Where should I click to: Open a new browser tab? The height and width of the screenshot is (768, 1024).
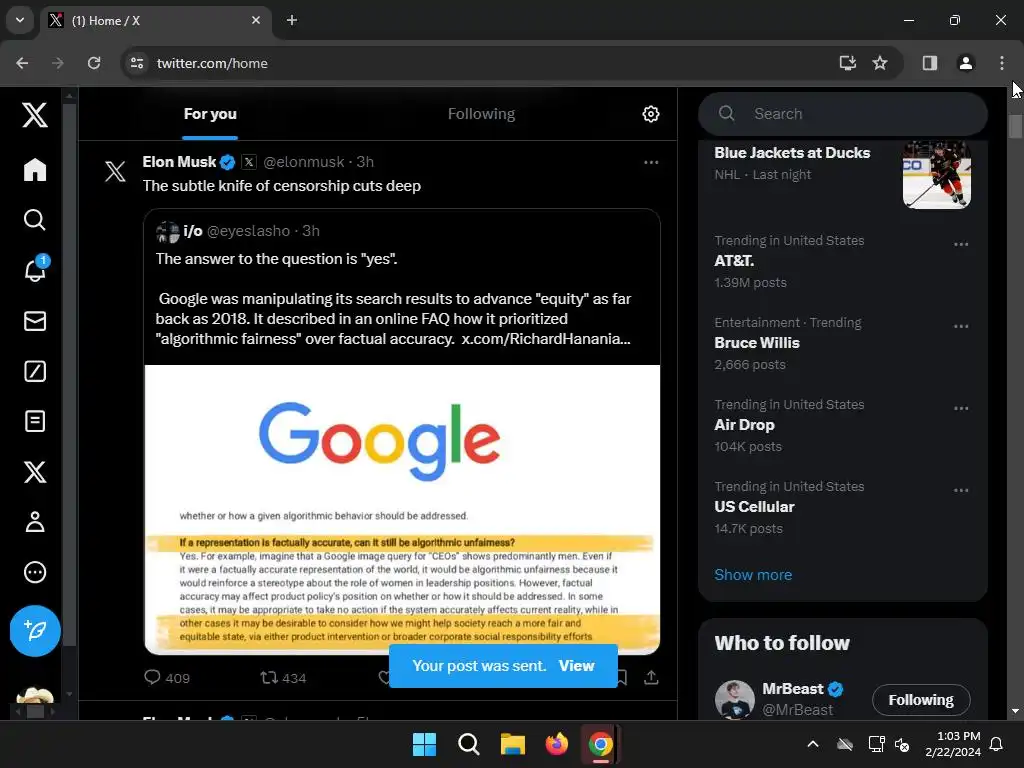pos(291,20)
